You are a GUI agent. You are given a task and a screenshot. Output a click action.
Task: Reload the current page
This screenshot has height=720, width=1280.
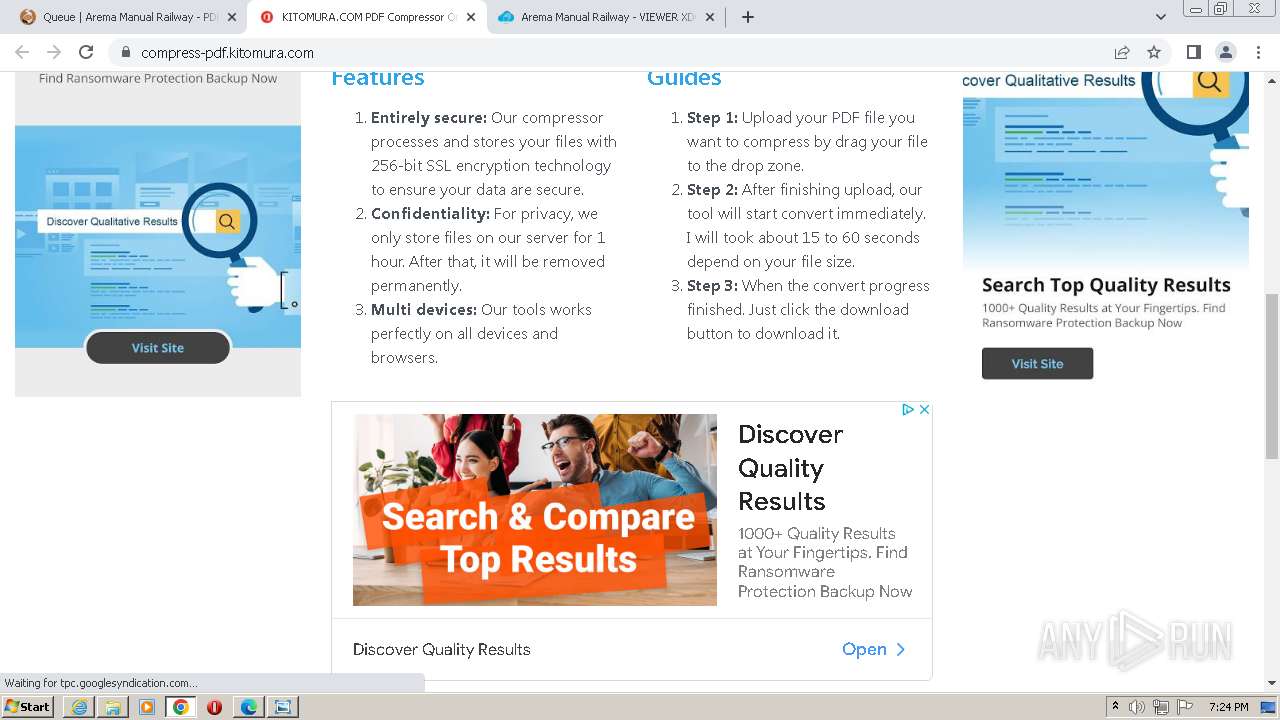[86, 52]
